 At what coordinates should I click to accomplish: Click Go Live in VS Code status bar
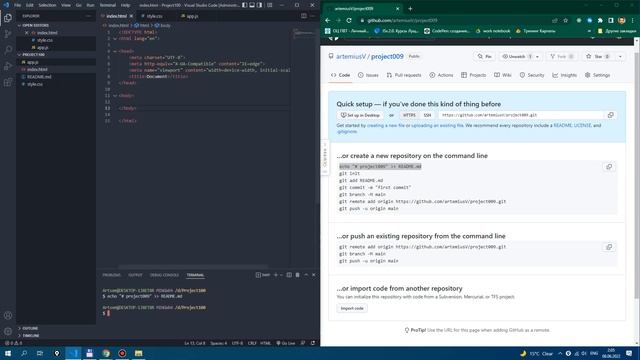285,343
